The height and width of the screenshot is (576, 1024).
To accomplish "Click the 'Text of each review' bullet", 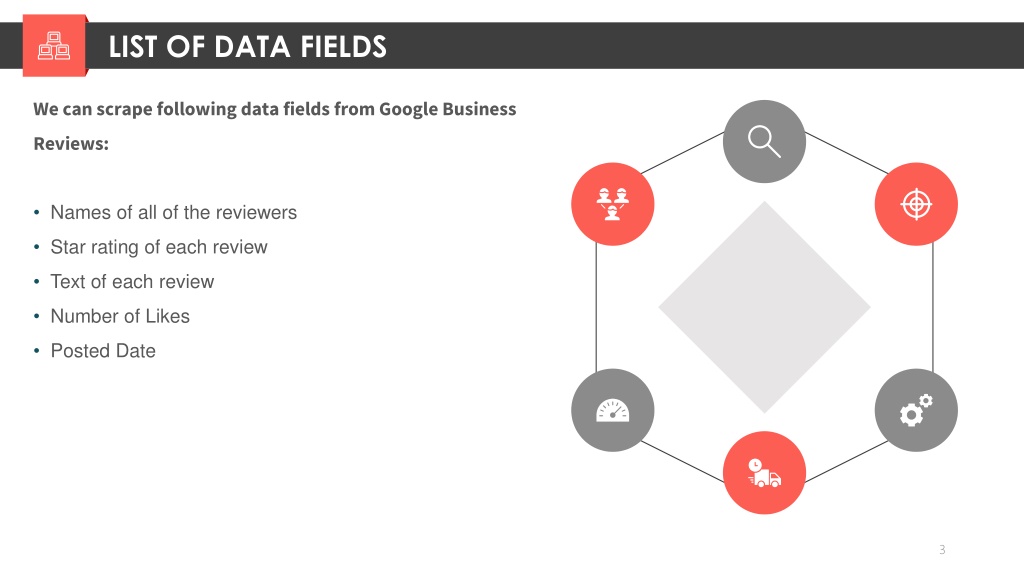I will (x=133, y=281).
